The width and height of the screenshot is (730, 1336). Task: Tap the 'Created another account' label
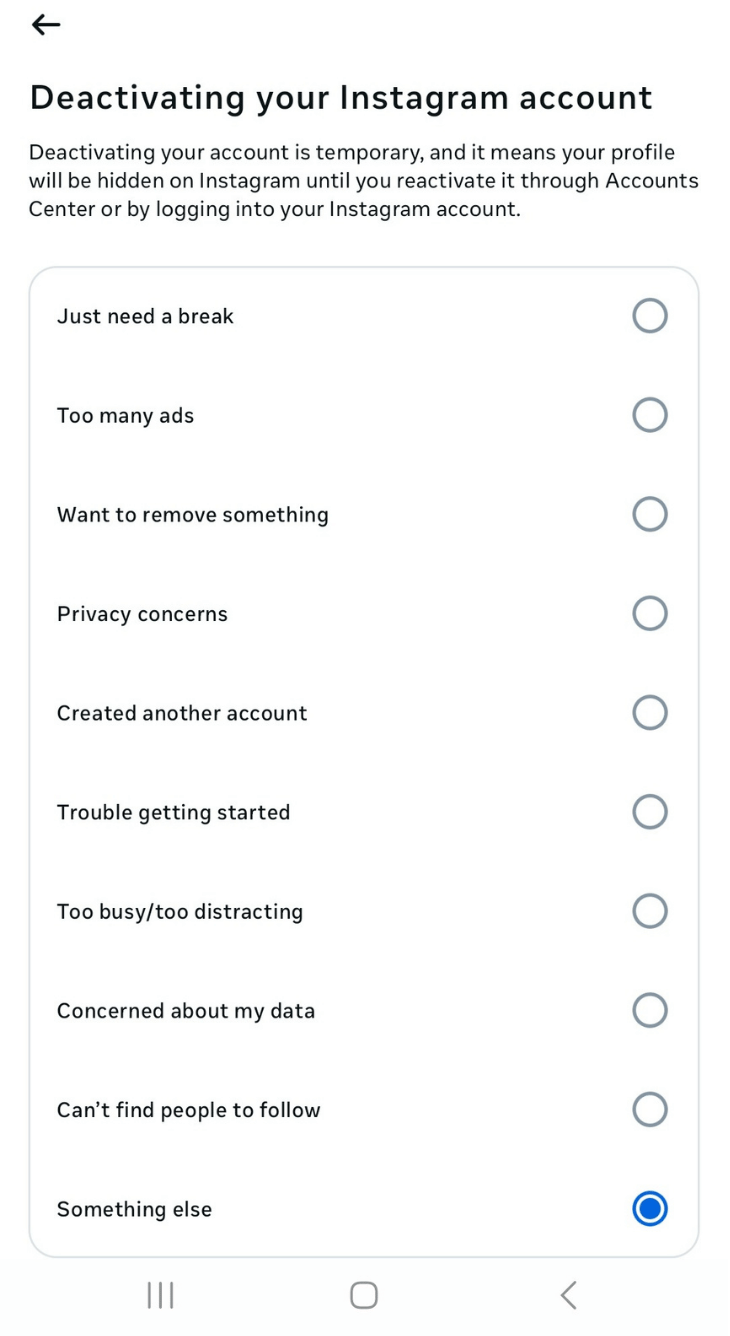click(182, 713)
